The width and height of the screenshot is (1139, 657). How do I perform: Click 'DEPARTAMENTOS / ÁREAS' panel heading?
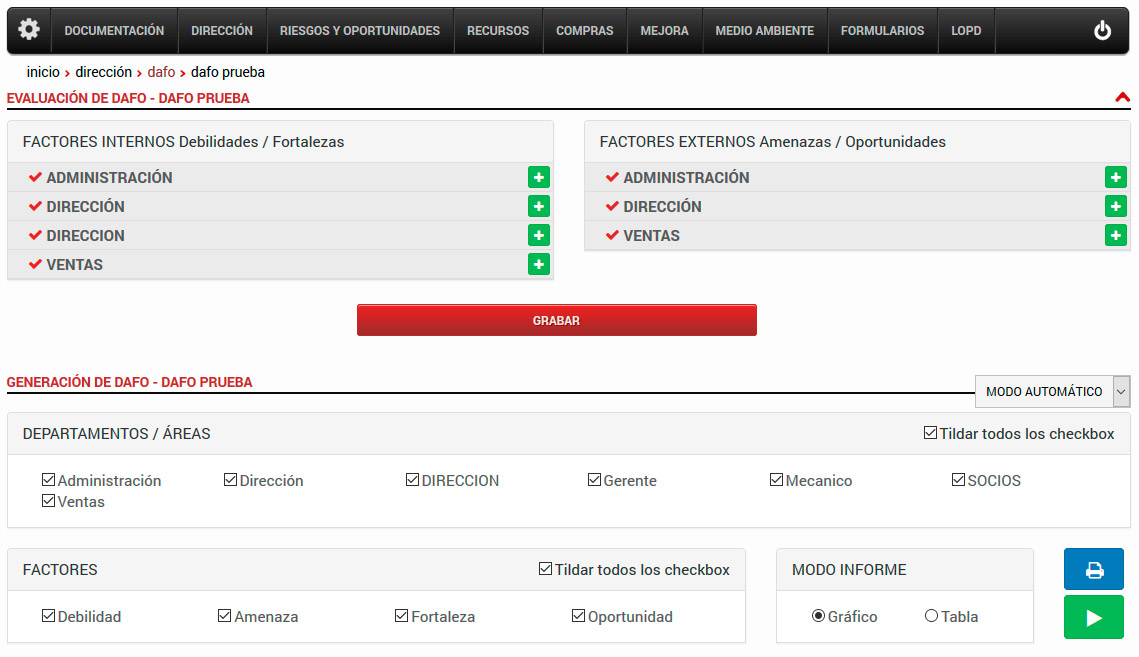coord(116,434)
